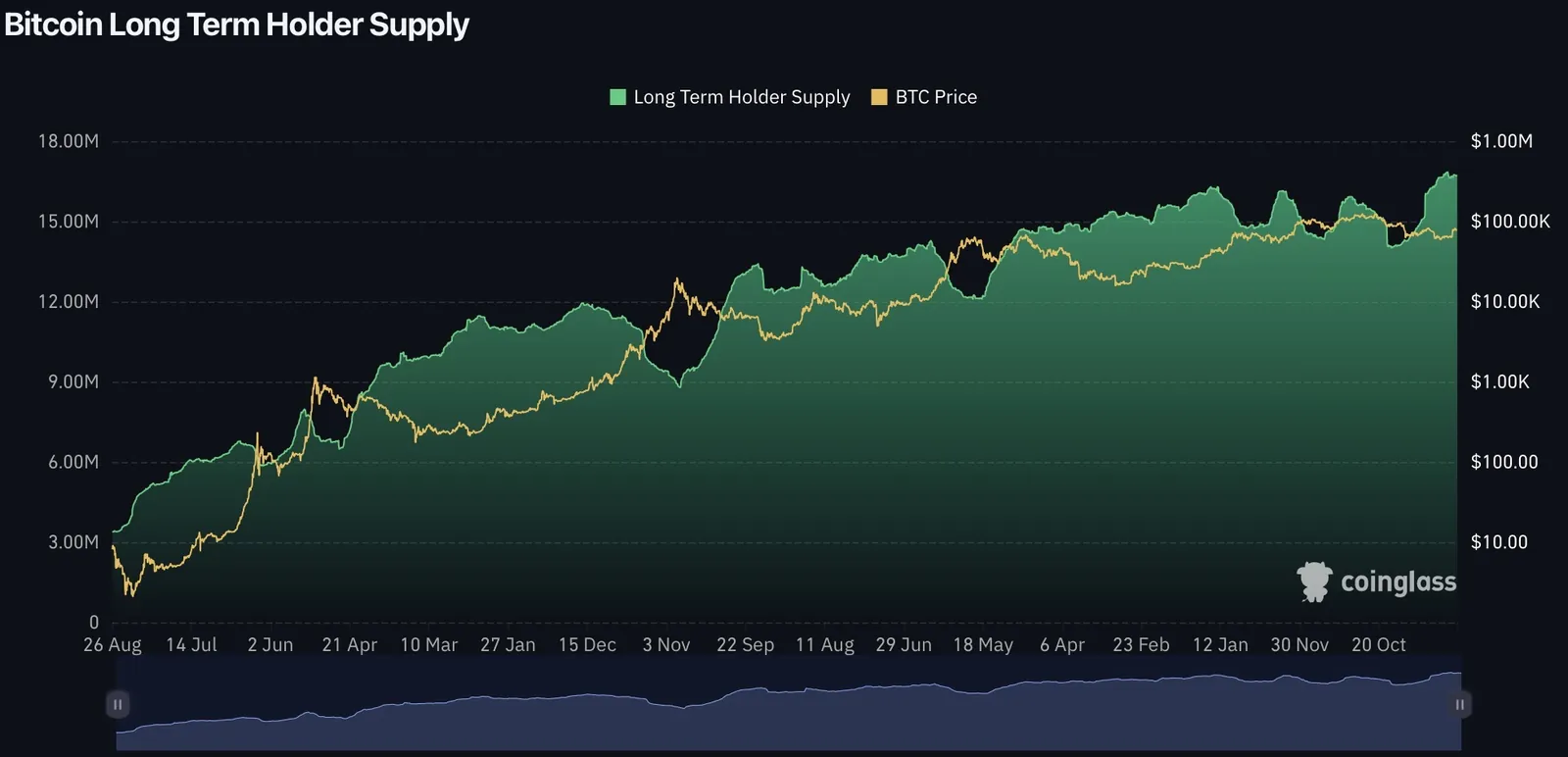The image size is (1568, 757).
Task: Click the 3.00M left axis label
Action: pyautogui.click(x=73, y=542)
